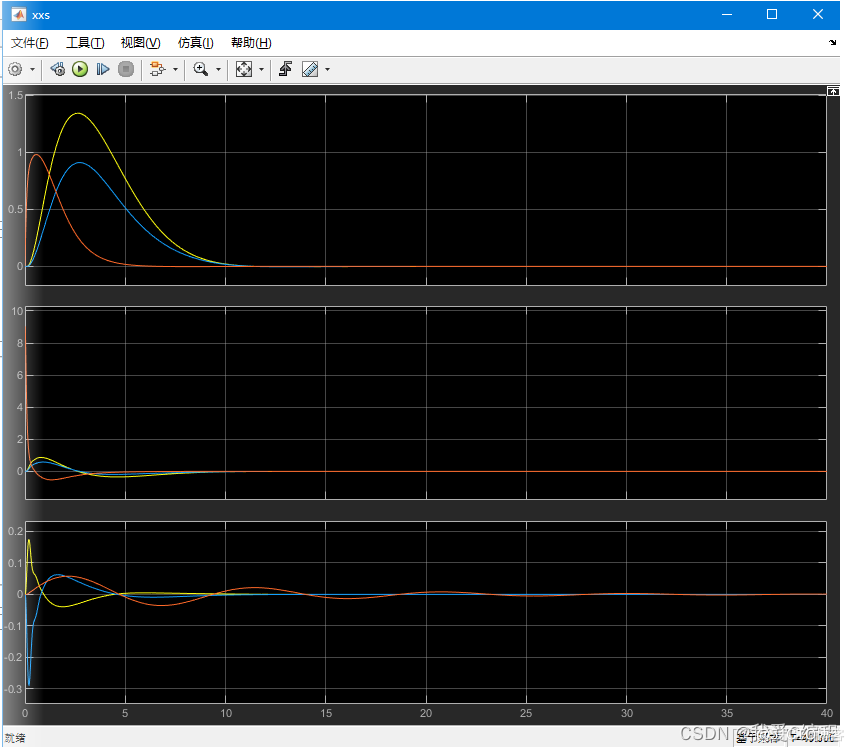Open the cursor measurements ruler icon

(310, 69)
